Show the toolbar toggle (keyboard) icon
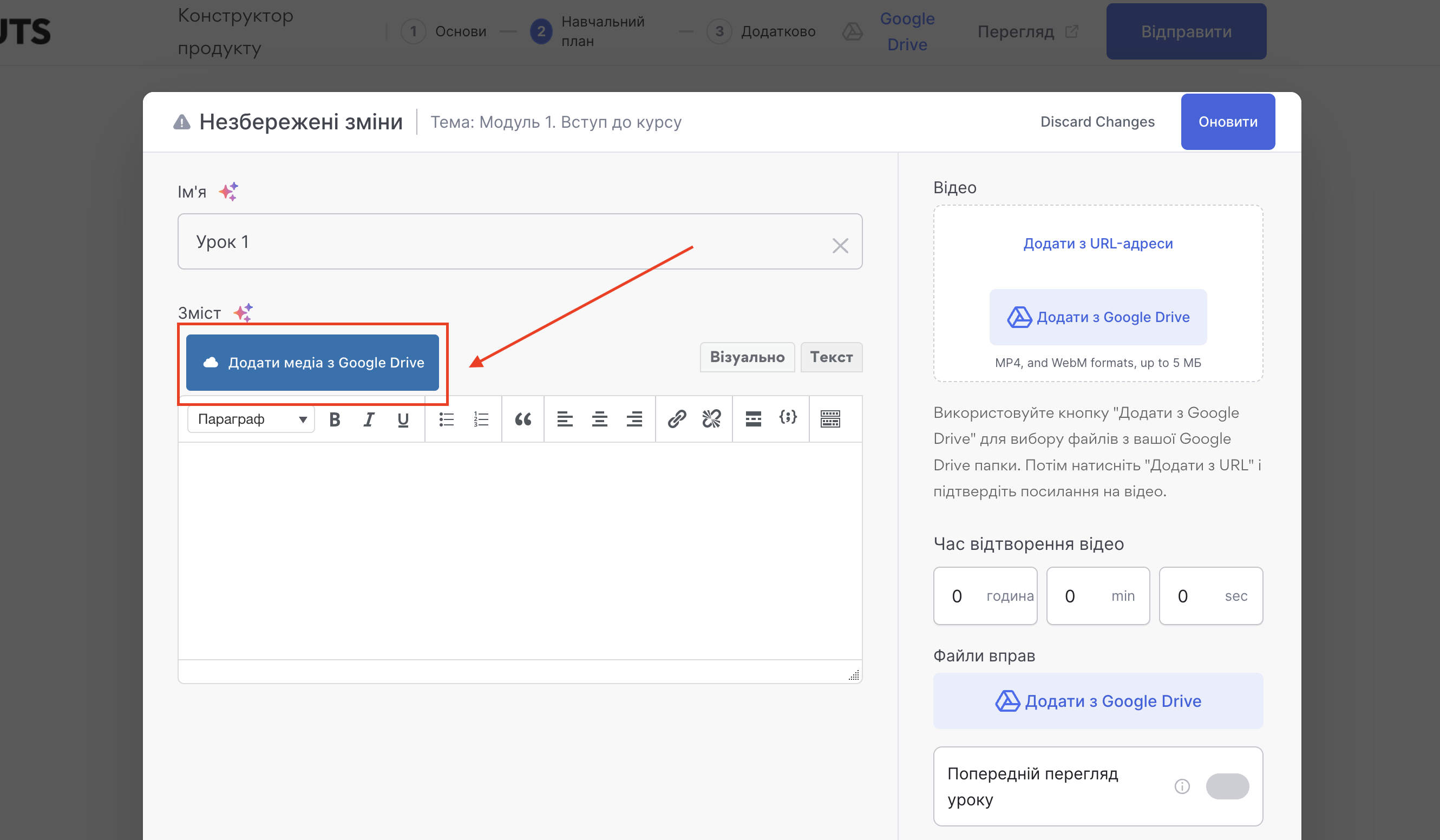This screenshot has height=840, width=1440. (830, 419)
